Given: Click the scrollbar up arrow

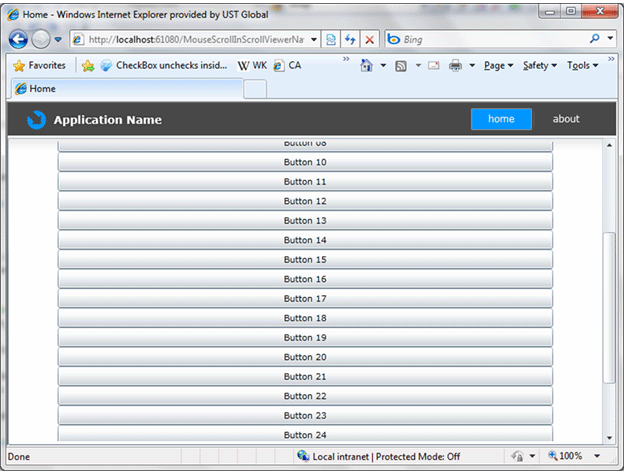Looking at the screenshot, I should coord(609,145).
